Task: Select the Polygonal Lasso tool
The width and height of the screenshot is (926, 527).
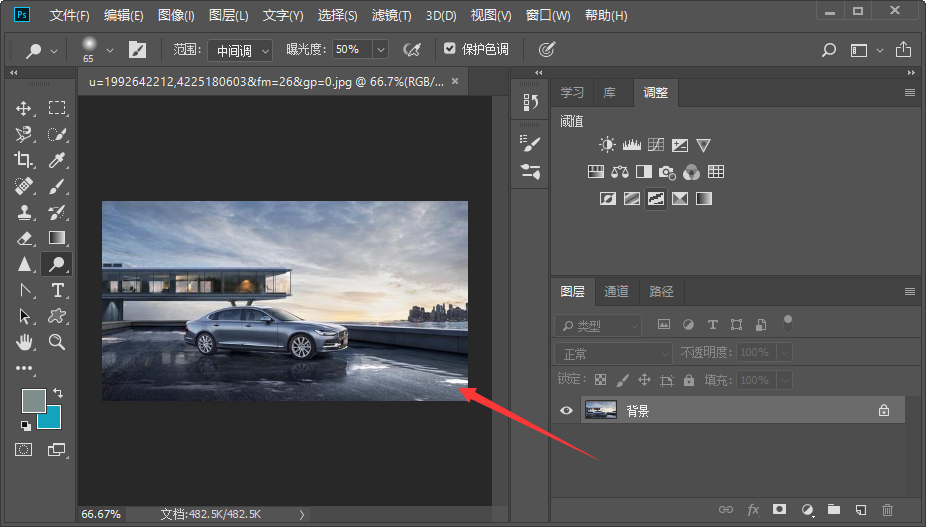Action: [x=24, y=134]
